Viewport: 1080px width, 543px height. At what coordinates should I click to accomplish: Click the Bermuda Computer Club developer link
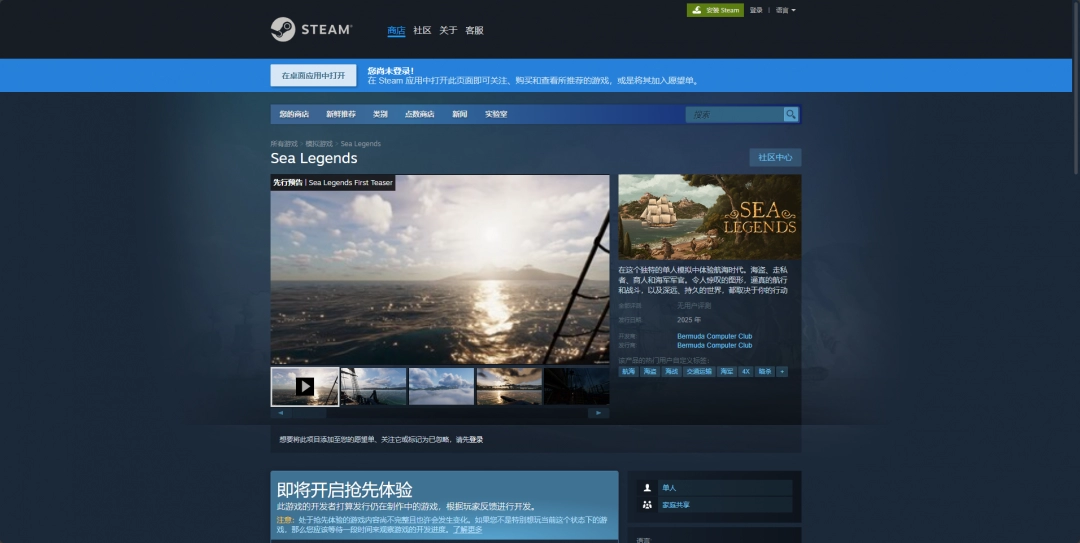714,336
